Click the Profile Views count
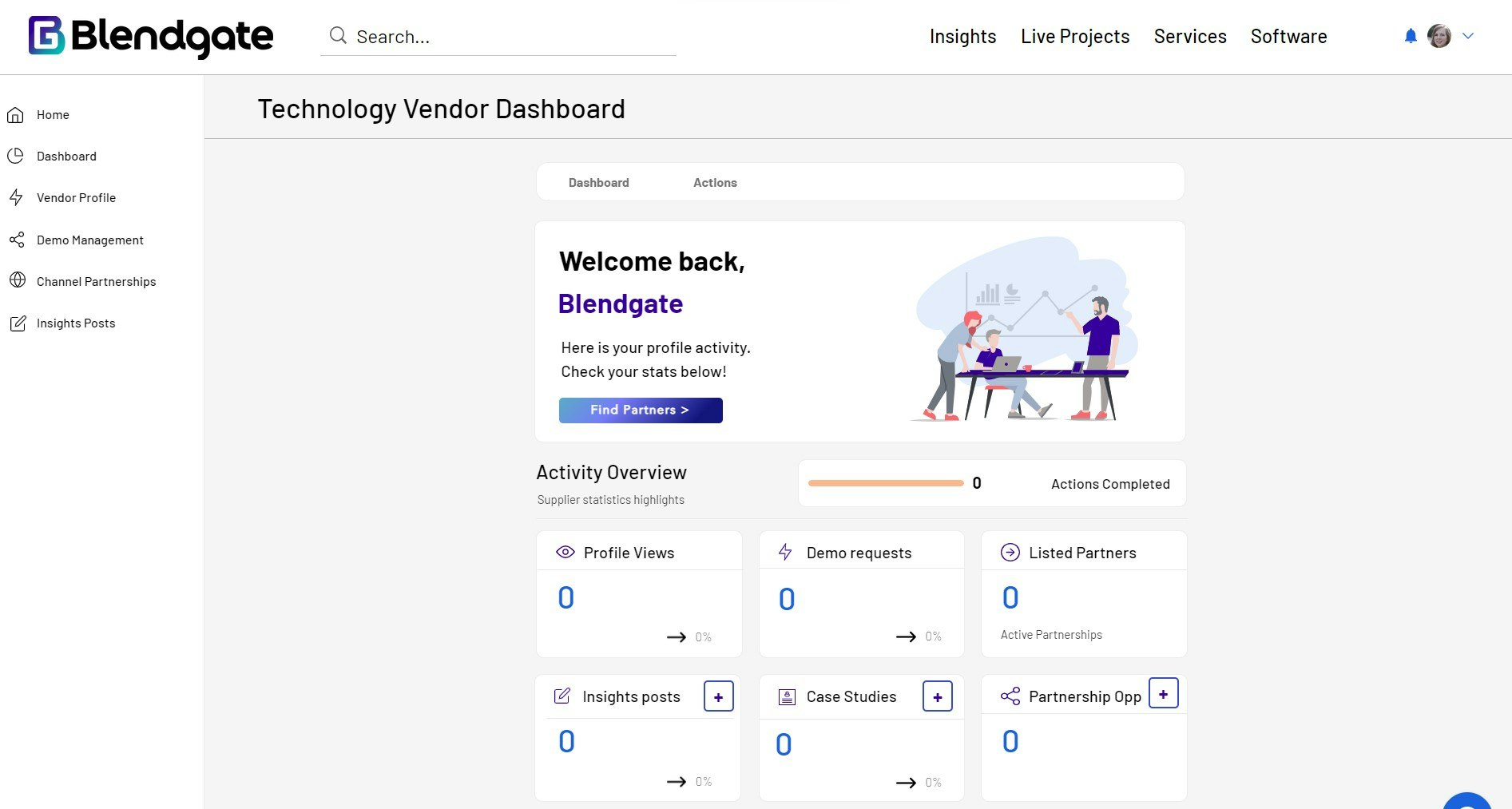 point(566,597)
